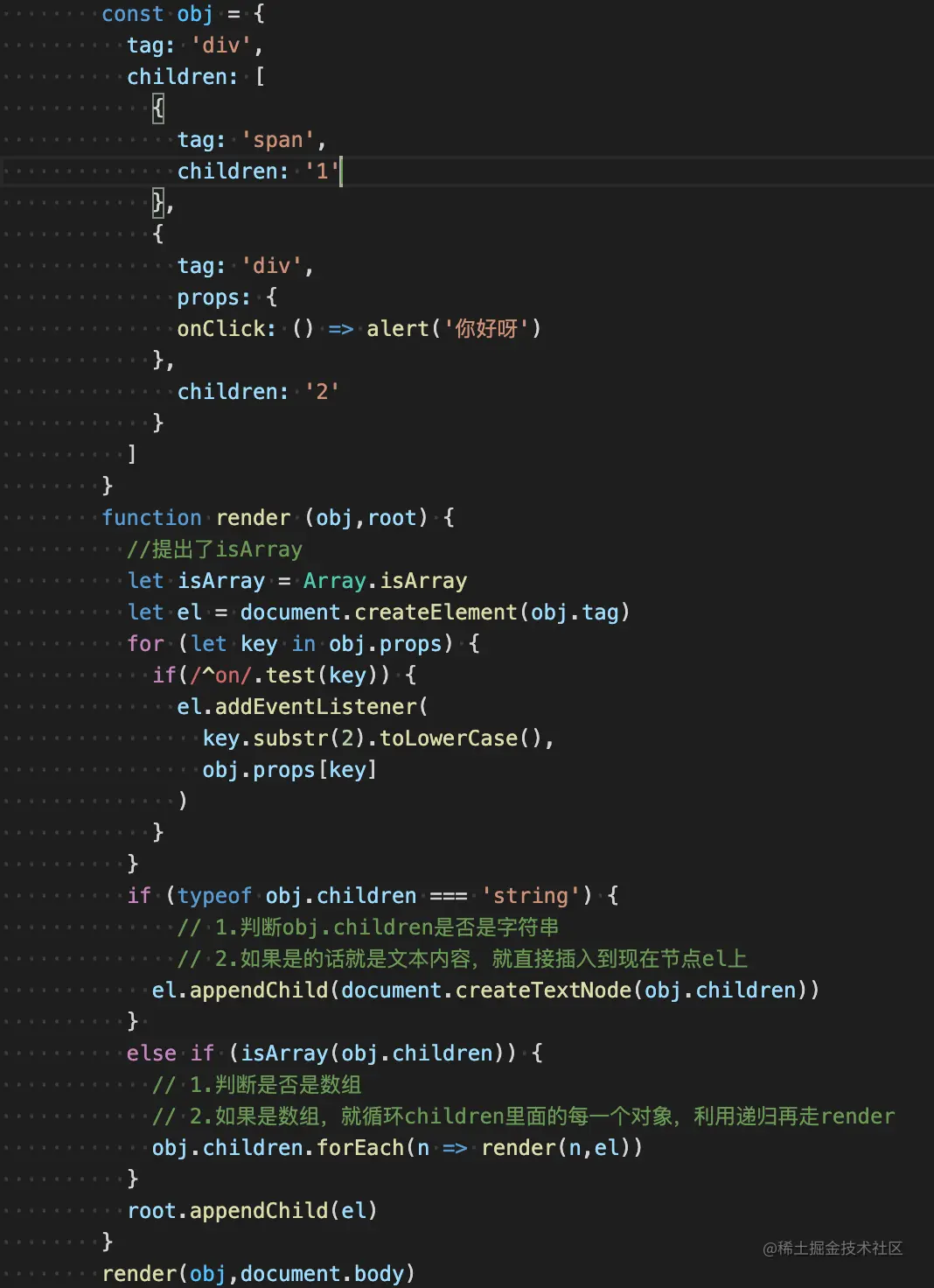
Task: Click the onClick alert('你好呀') line
Action: click(x=359, y=328)
